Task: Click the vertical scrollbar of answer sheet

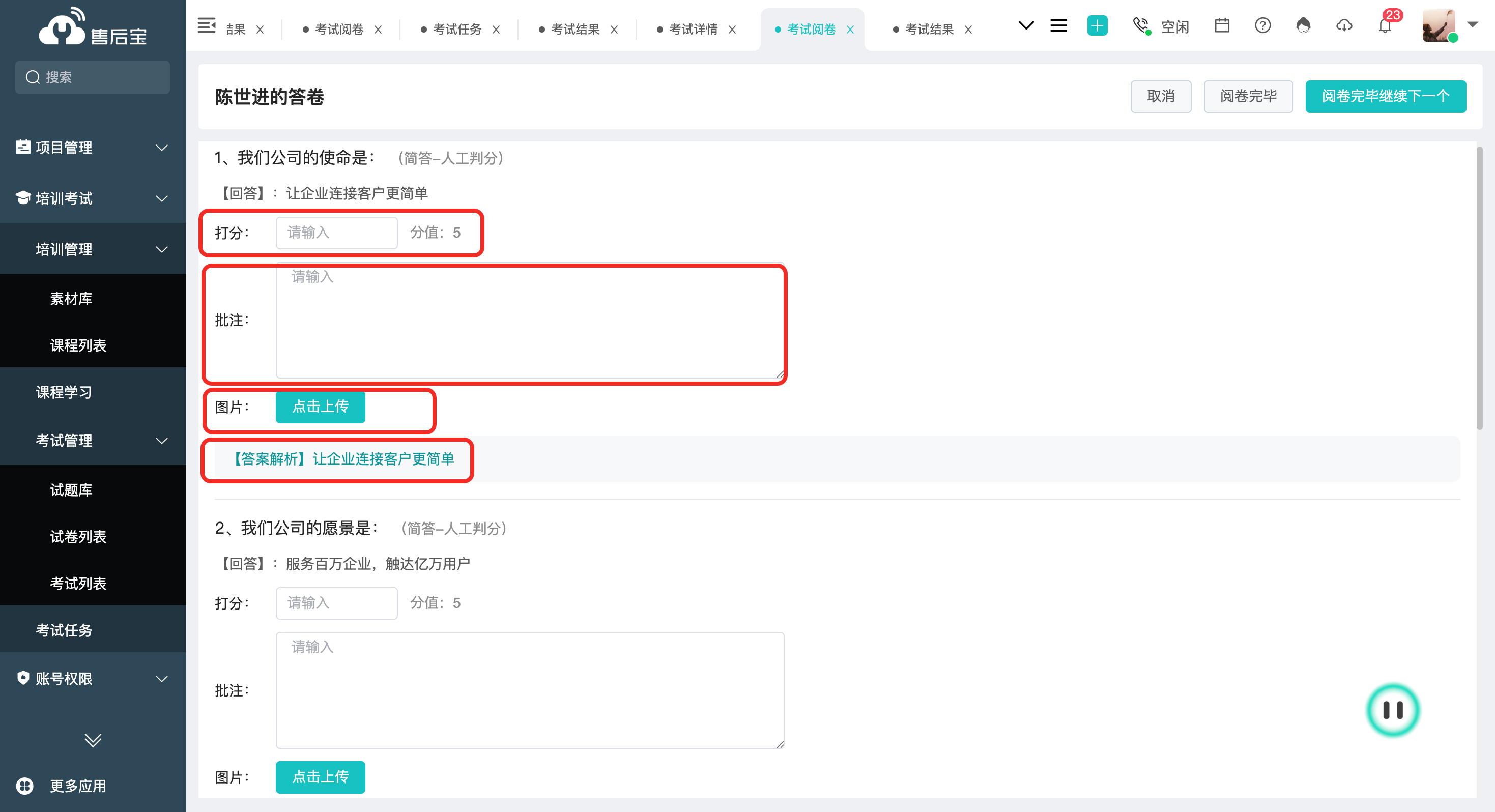Action: tap(1479, 288)
